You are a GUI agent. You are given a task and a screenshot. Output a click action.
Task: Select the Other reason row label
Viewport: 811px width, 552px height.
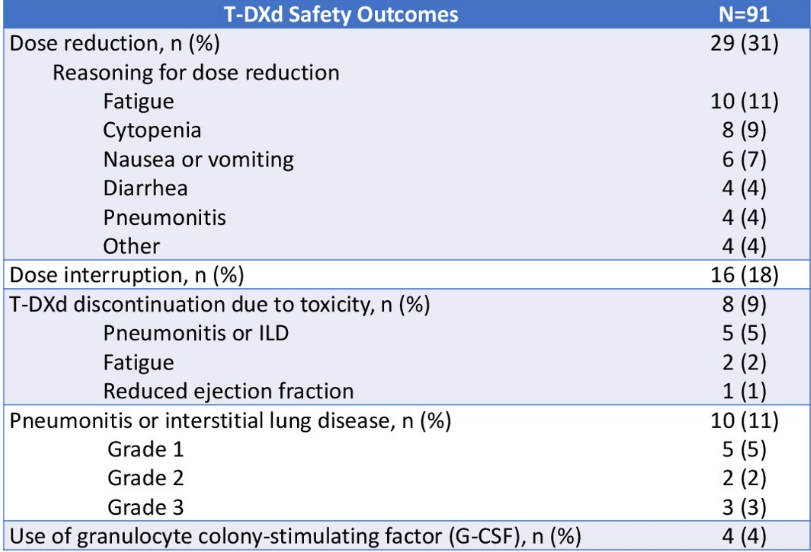click(131, 246)
